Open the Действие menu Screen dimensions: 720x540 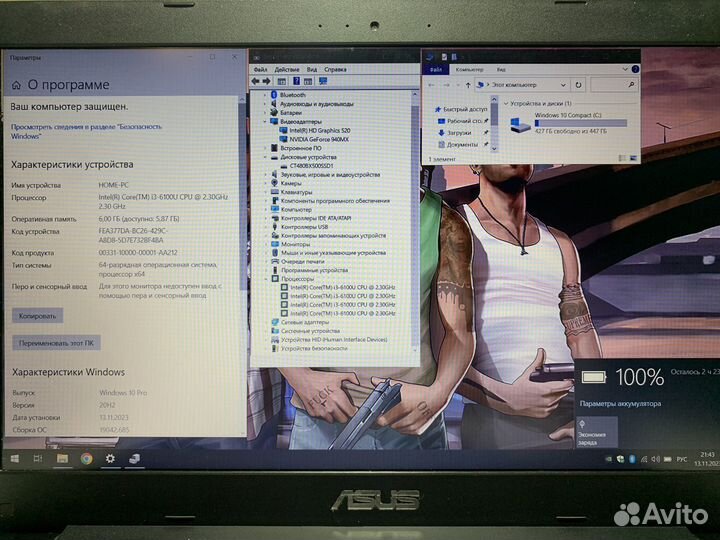(x=287, y=70)
